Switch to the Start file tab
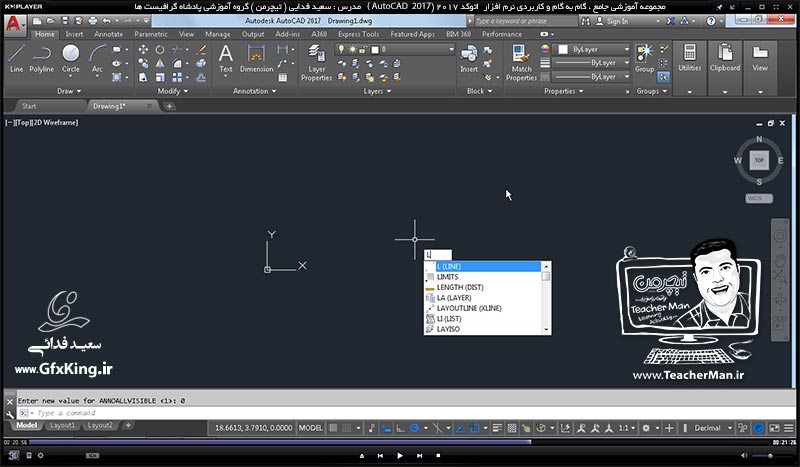The height and width of the screenshot is (467, 800). pyautogui.click(x=29, y=106)
